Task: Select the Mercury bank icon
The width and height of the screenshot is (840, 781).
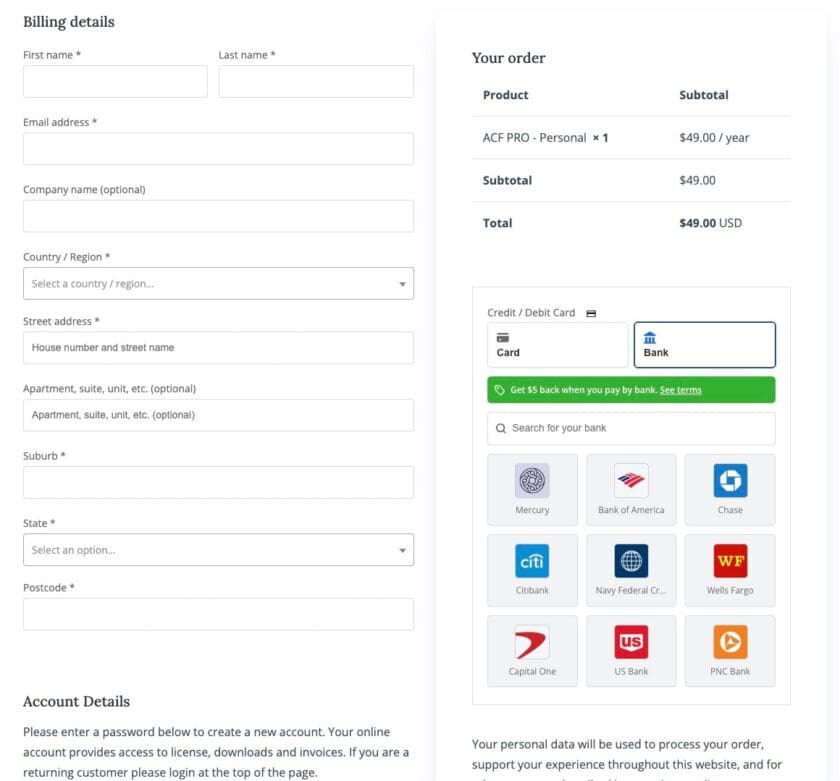Action: (532, 481)
